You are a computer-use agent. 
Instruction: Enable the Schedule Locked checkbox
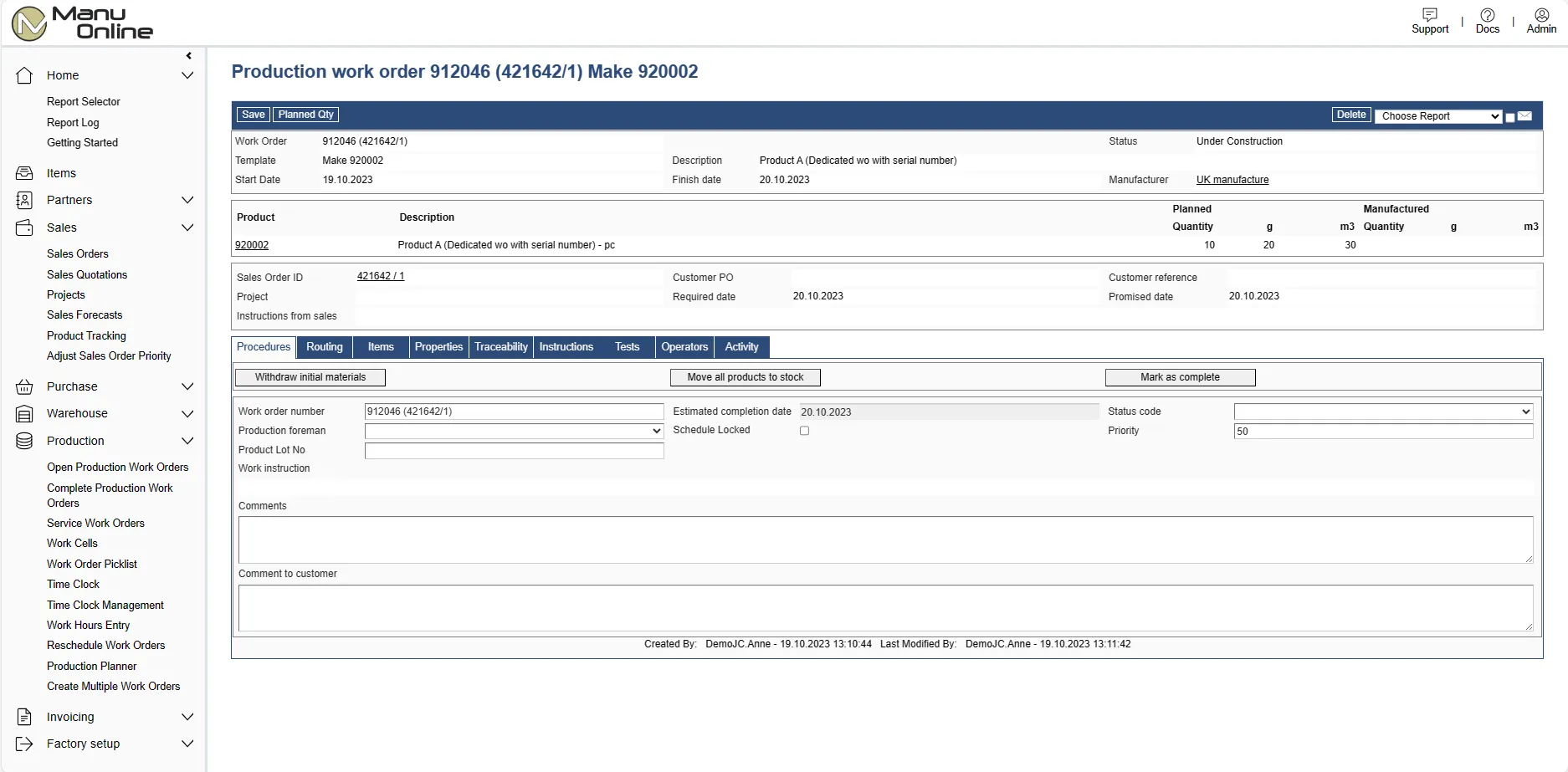pyautogui.click(x=804, y=430)
